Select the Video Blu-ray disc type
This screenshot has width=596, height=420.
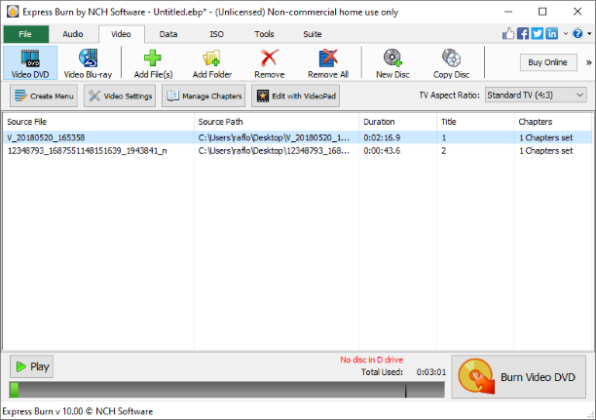(x=88, y=63)
